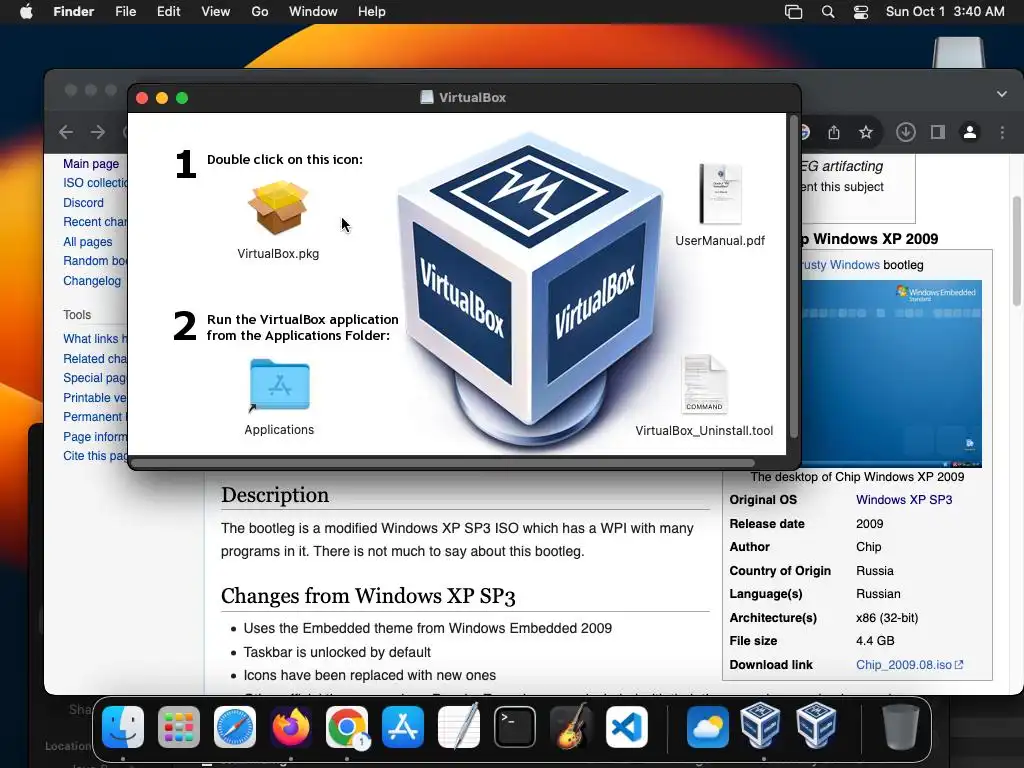Open Launchpad from the Dock
Viewport: 1024px width, 768px height.
178,727
